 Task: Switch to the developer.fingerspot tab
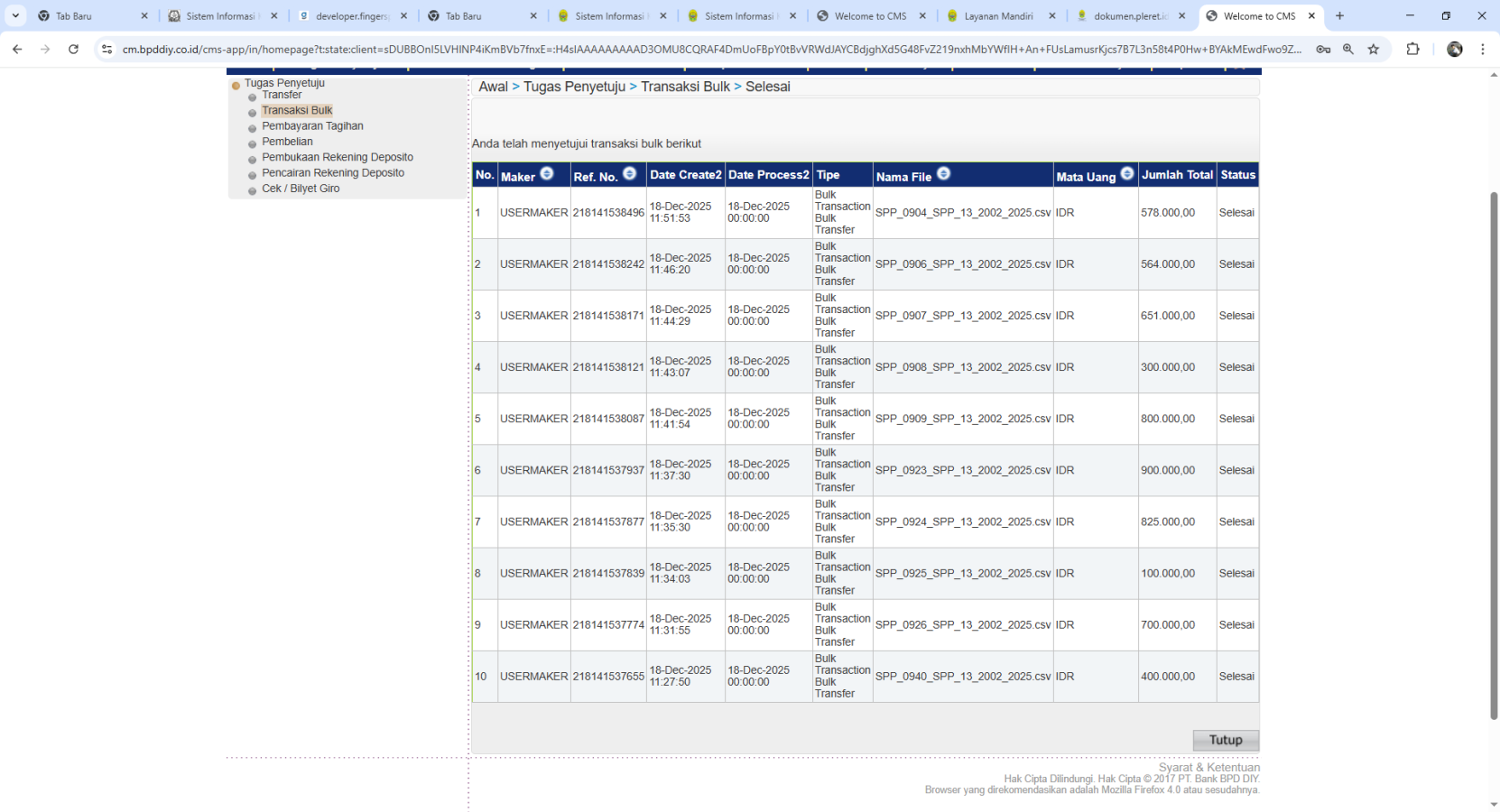tap(351, 16)
